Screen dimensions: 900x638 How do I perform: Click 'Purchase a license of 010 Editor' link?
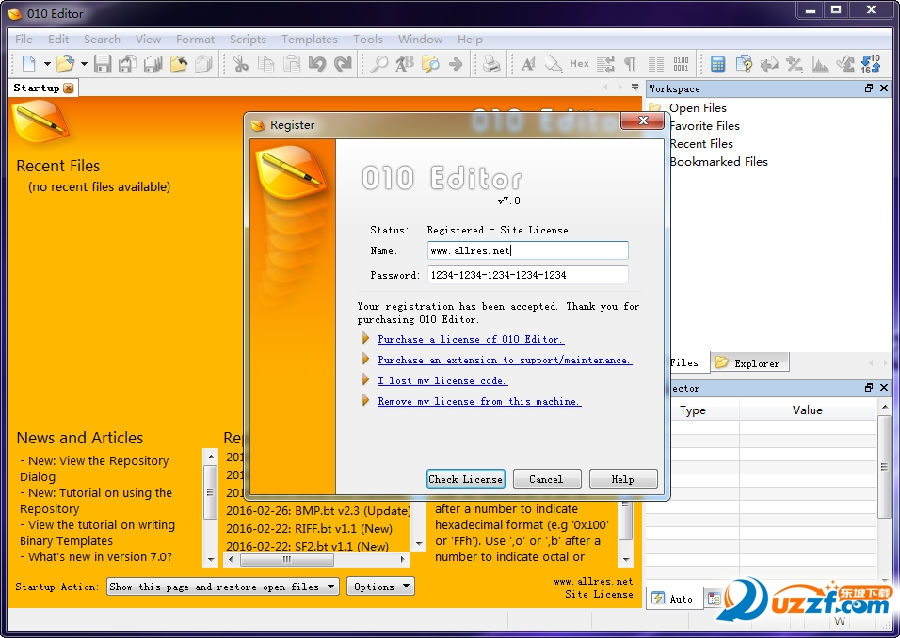pyautogui.click(x=471, y=339)
